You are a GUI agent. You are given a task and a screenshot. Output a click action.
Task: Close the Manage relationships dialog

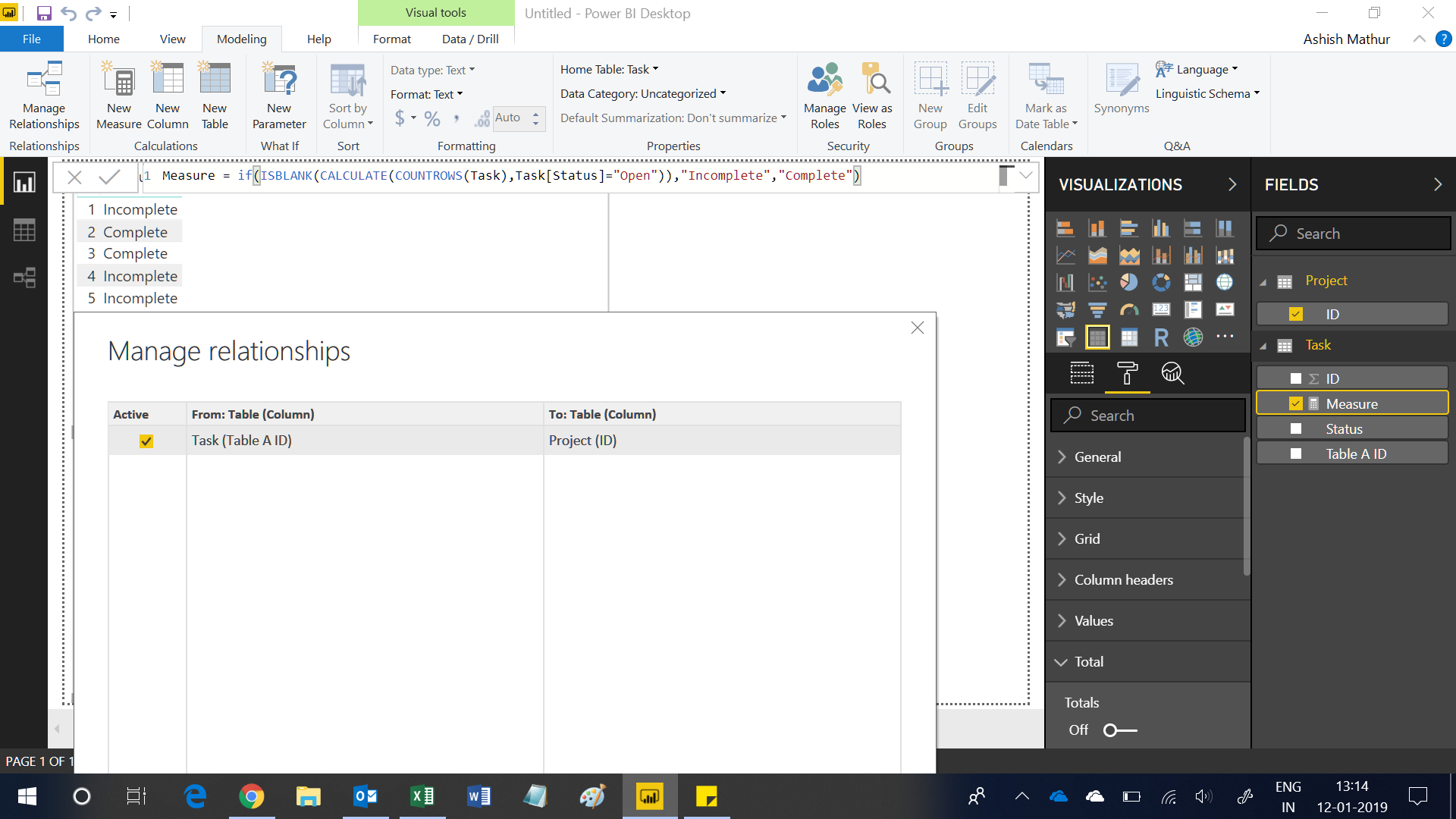tap(918, 328)
